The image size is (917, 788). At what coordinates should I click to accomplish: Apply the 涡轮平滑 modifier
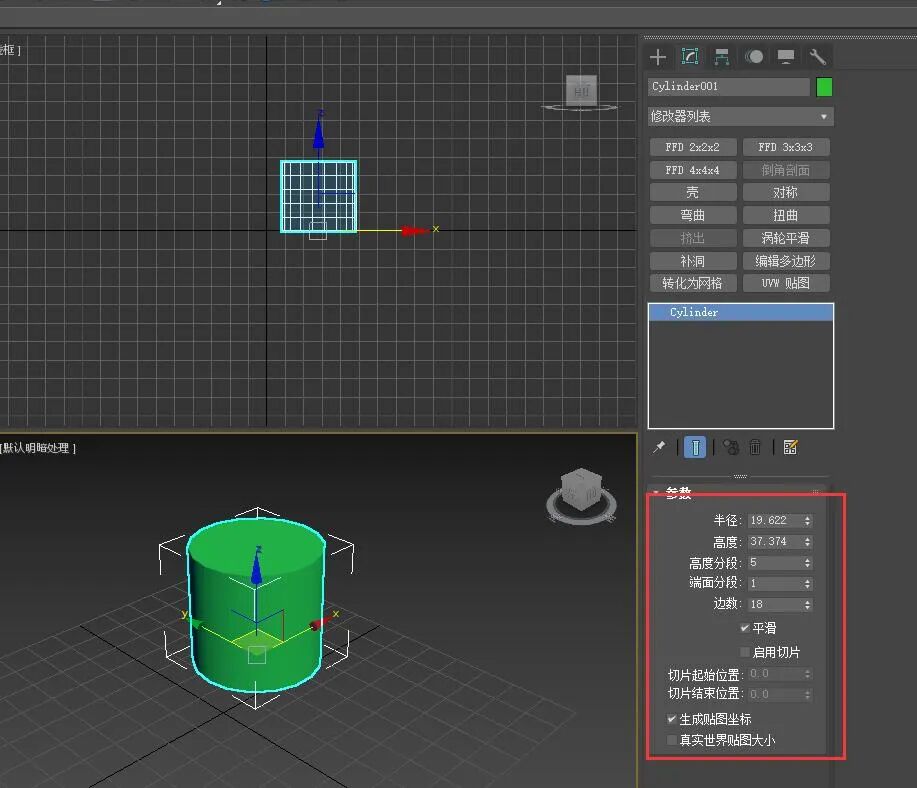tap(785, 238)
